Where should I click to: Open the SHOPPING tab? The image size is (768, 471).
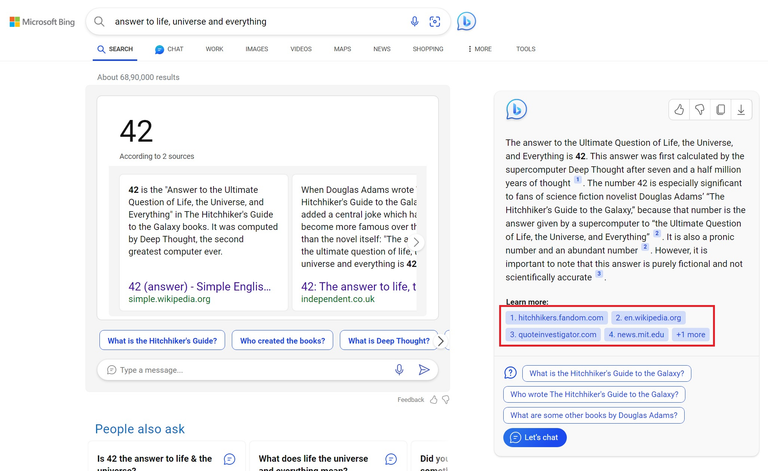428,49
